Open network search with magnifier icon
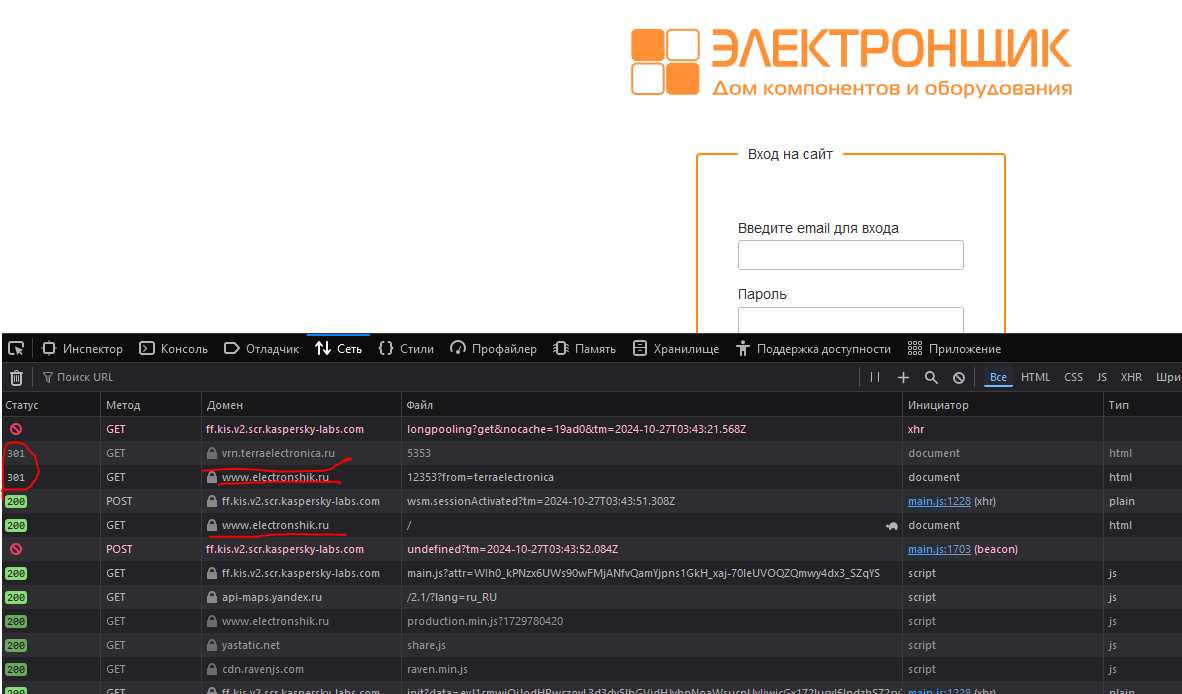 click(931, 378)
